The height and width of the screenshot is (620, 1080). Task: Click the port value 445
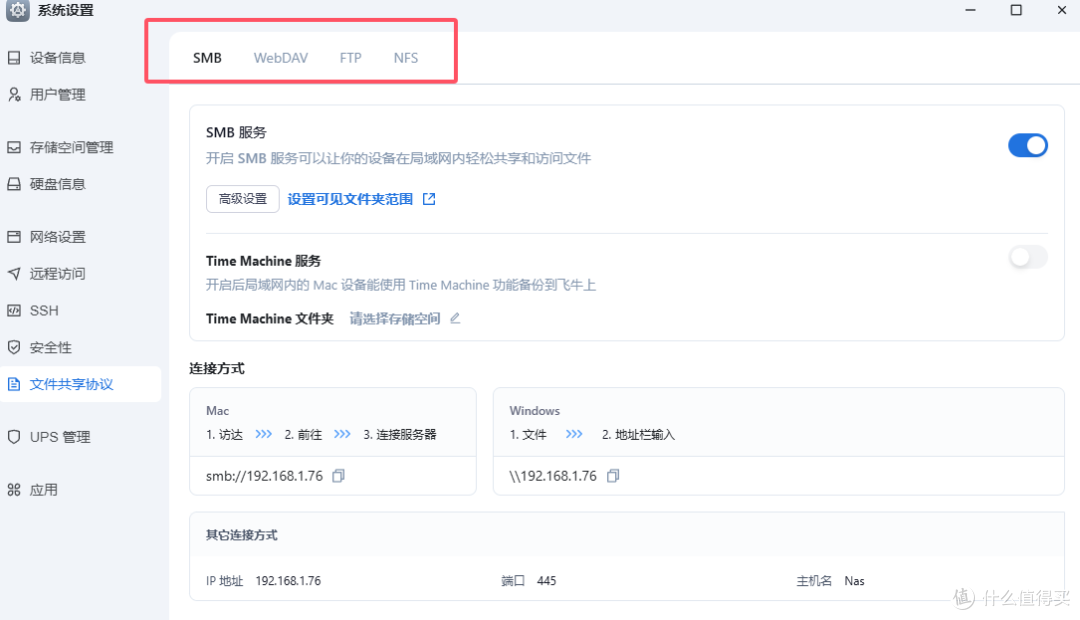point(546,581)
